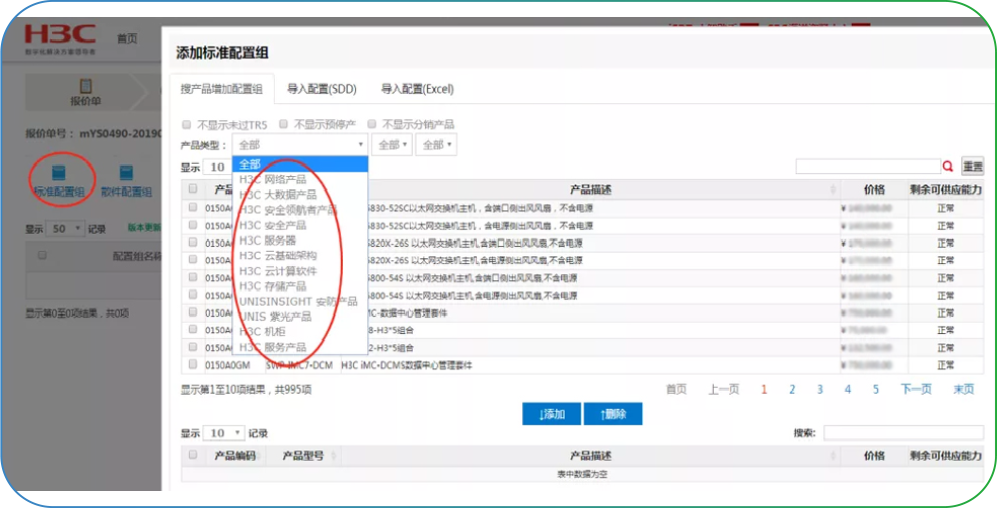
Task: Go to 末页 in pagination
Action: pyautogui.click(x=964, y=390)
